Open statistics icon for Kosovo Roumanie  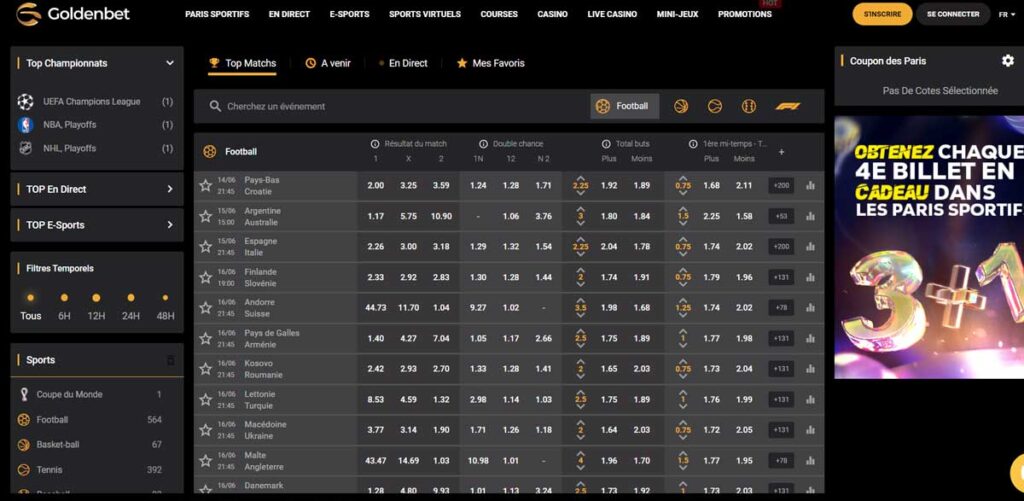[x=810, y=368]
